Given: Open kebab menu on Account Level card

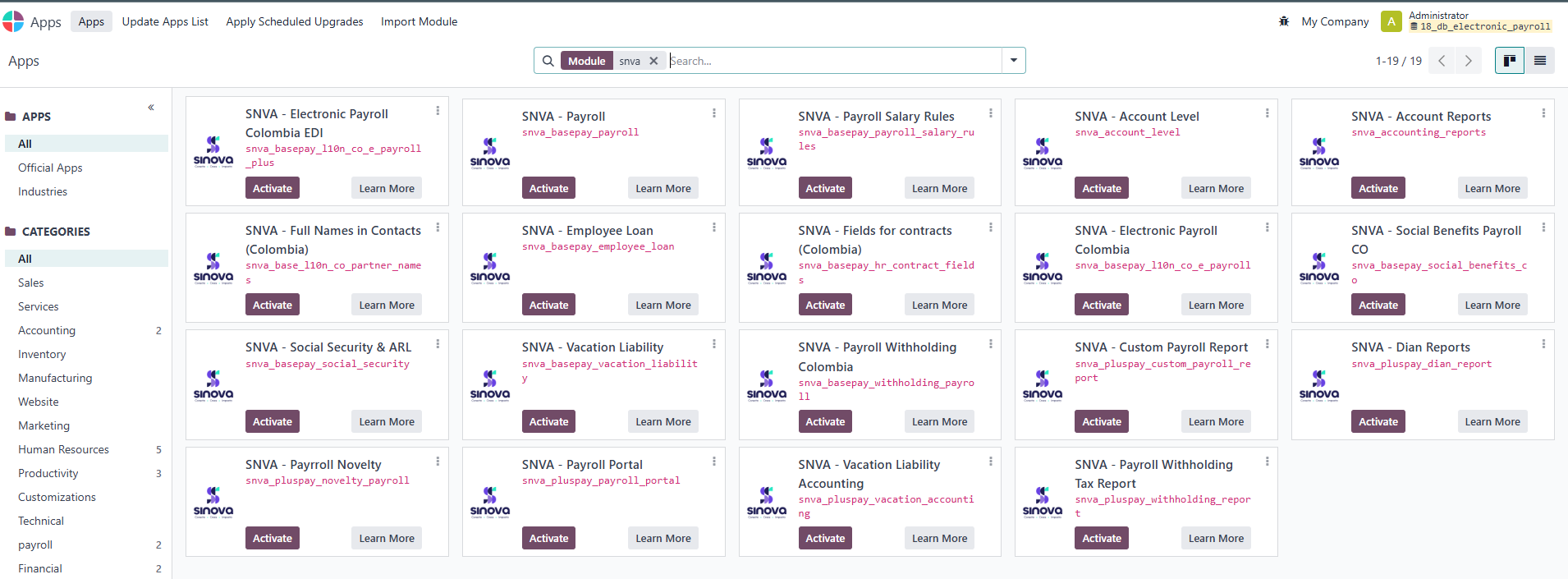Looking at the screenshot, I should [x=1268, y=113].
